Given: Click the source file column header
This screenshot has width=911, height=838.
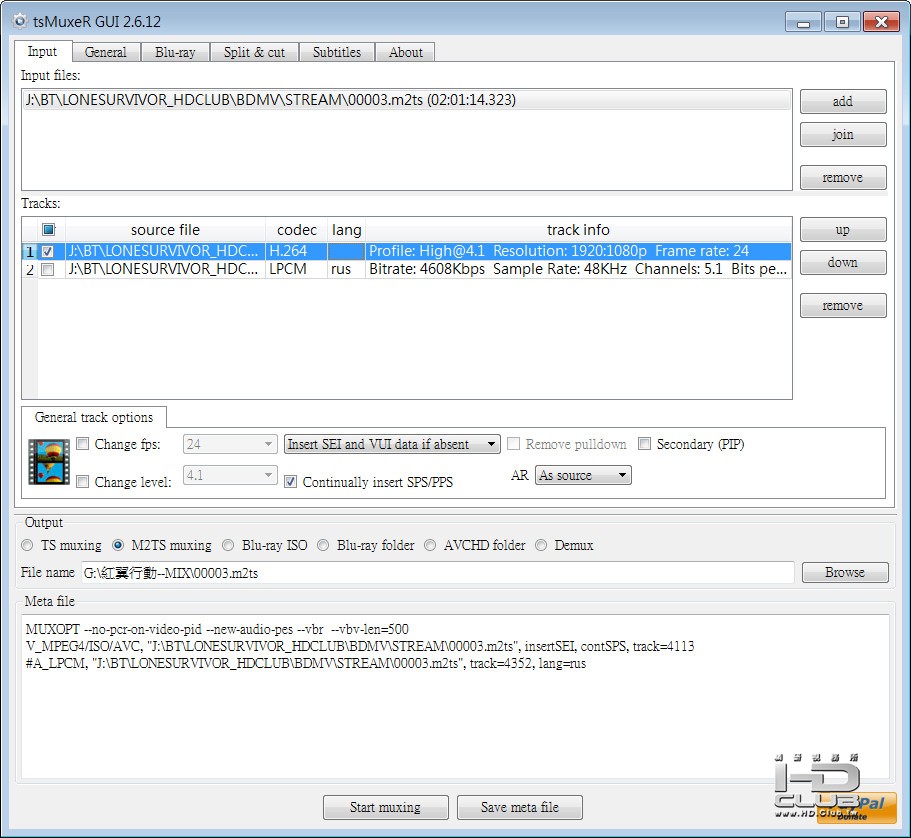Looking at the screenshot, I should tap(166, 230).
